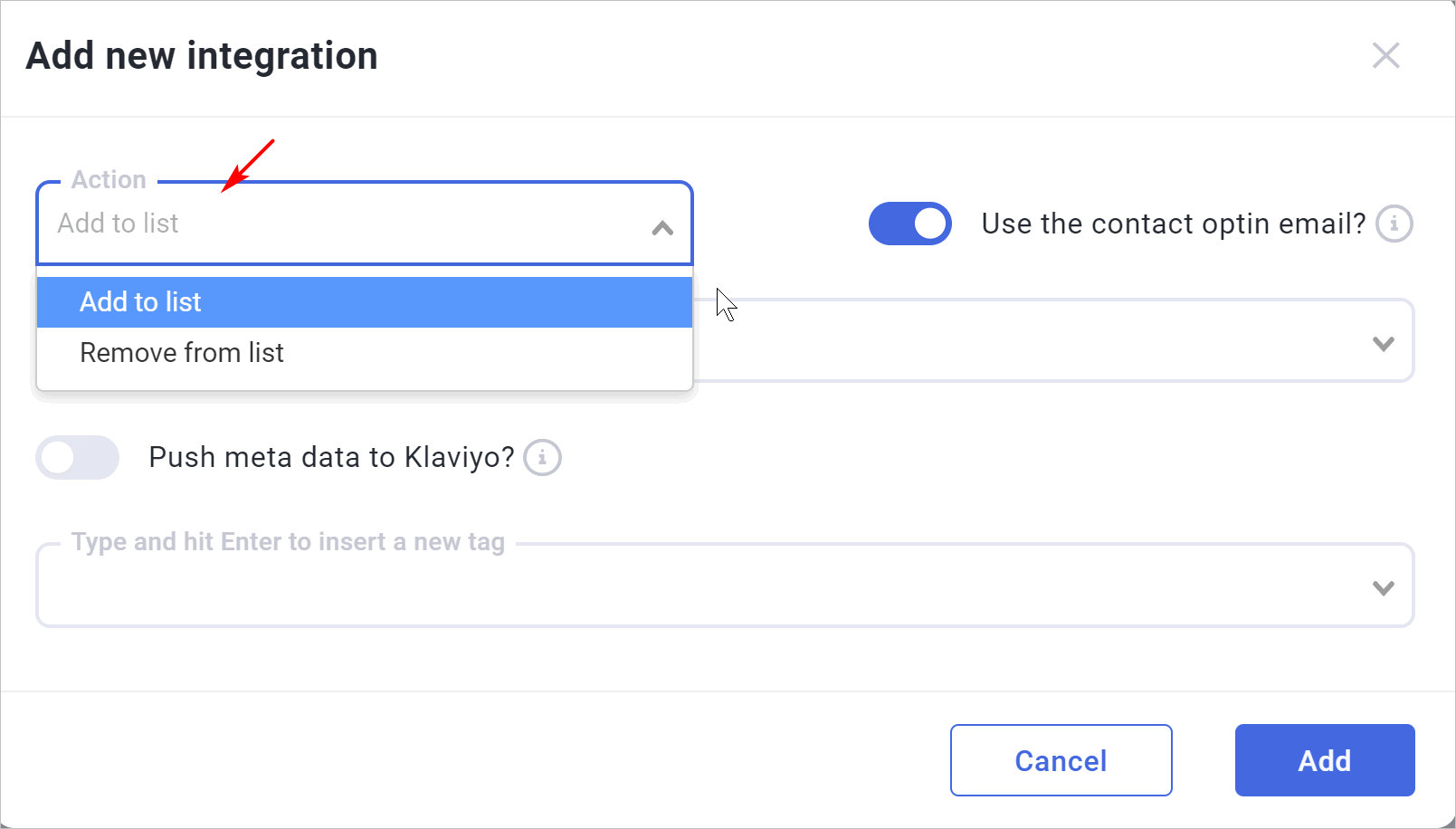Viewport: 1456px width, 829px height.
Task: Disable the contact optin email switch
Action: point(909,224)
